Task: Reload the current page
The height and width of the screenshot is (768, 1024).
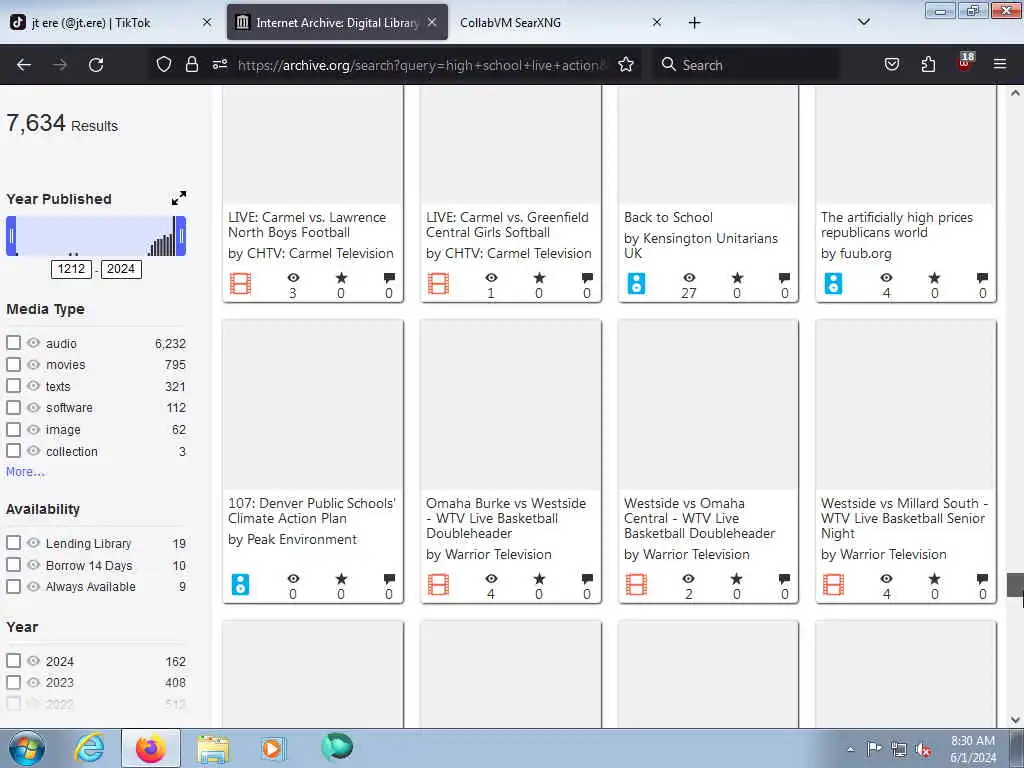Action: [x=96, y=65]
